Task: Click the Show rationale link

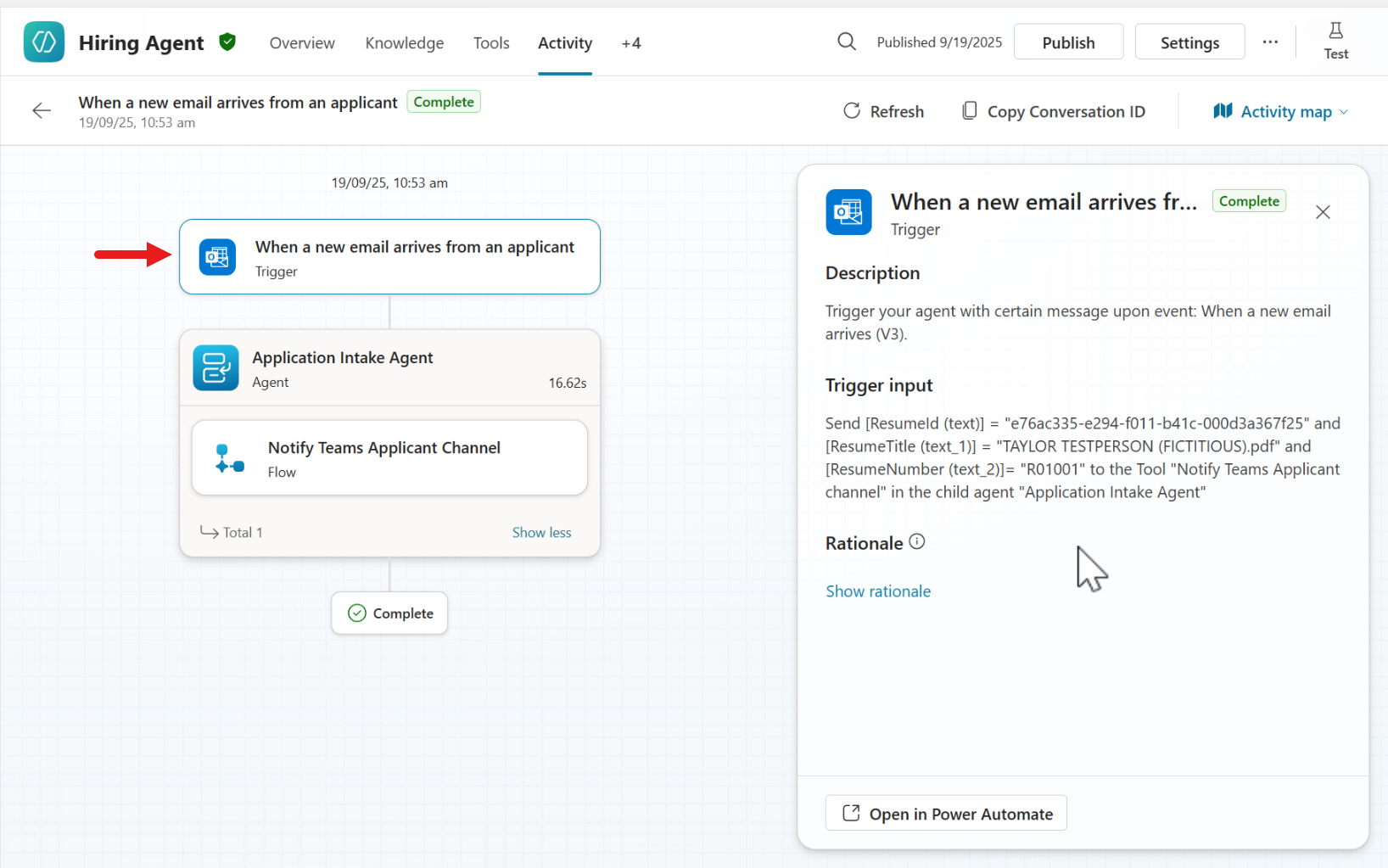Action: point(878,591)
